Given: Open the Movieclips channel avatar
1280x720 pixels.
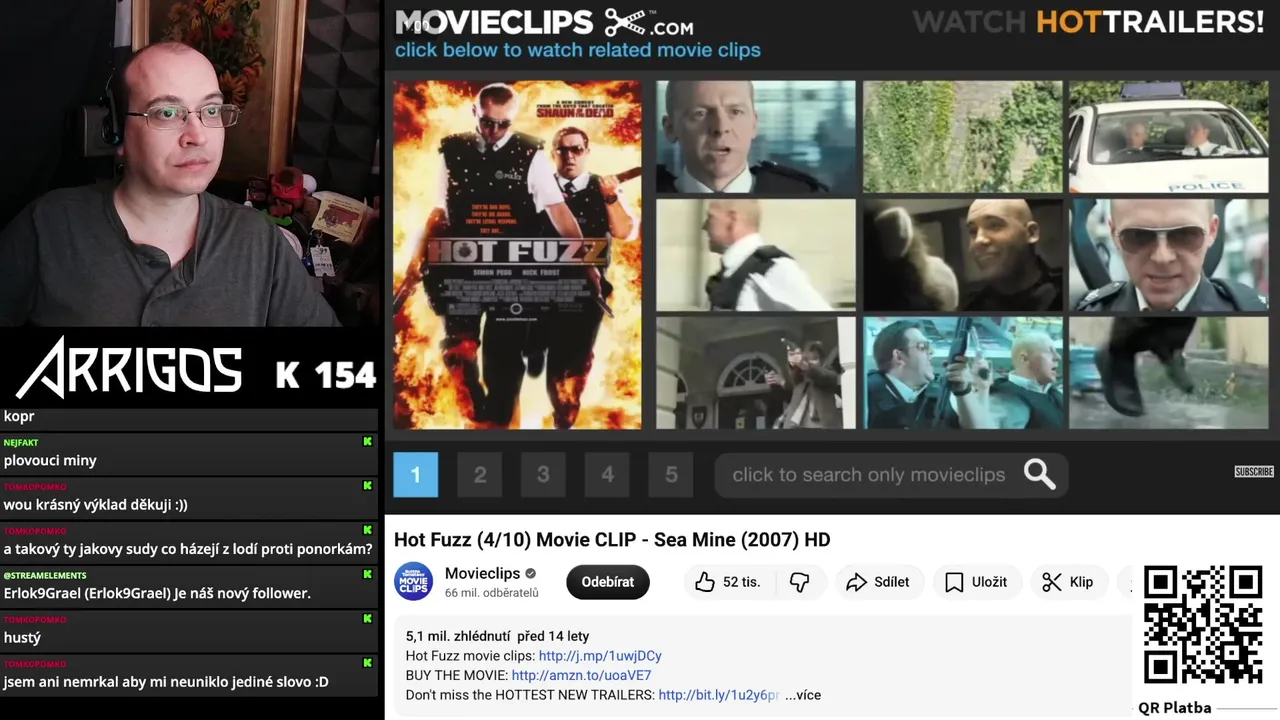Looking at the screenshot, I should pyautogui.click(x=414, y=582).
